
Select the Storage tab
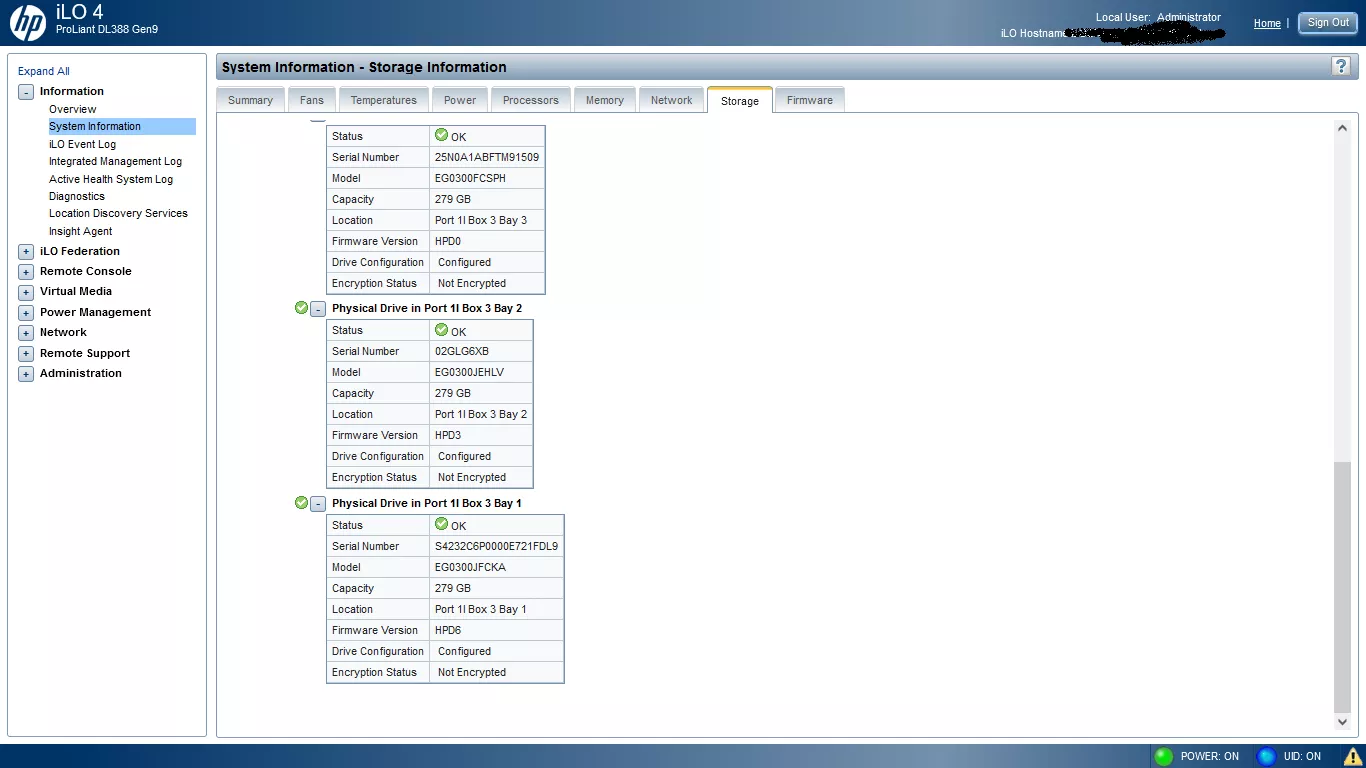pos(740,100)
